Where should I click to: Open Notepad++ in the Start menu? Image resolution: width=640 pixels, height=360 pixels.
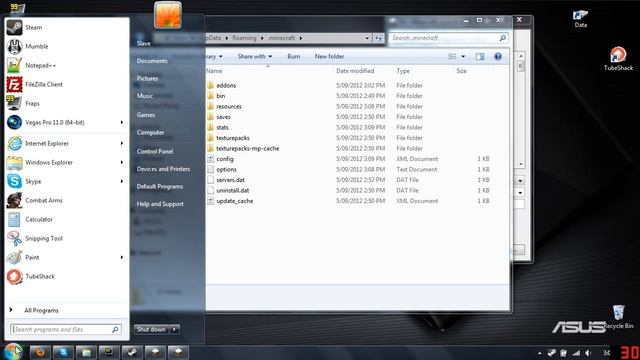point(67,65)
